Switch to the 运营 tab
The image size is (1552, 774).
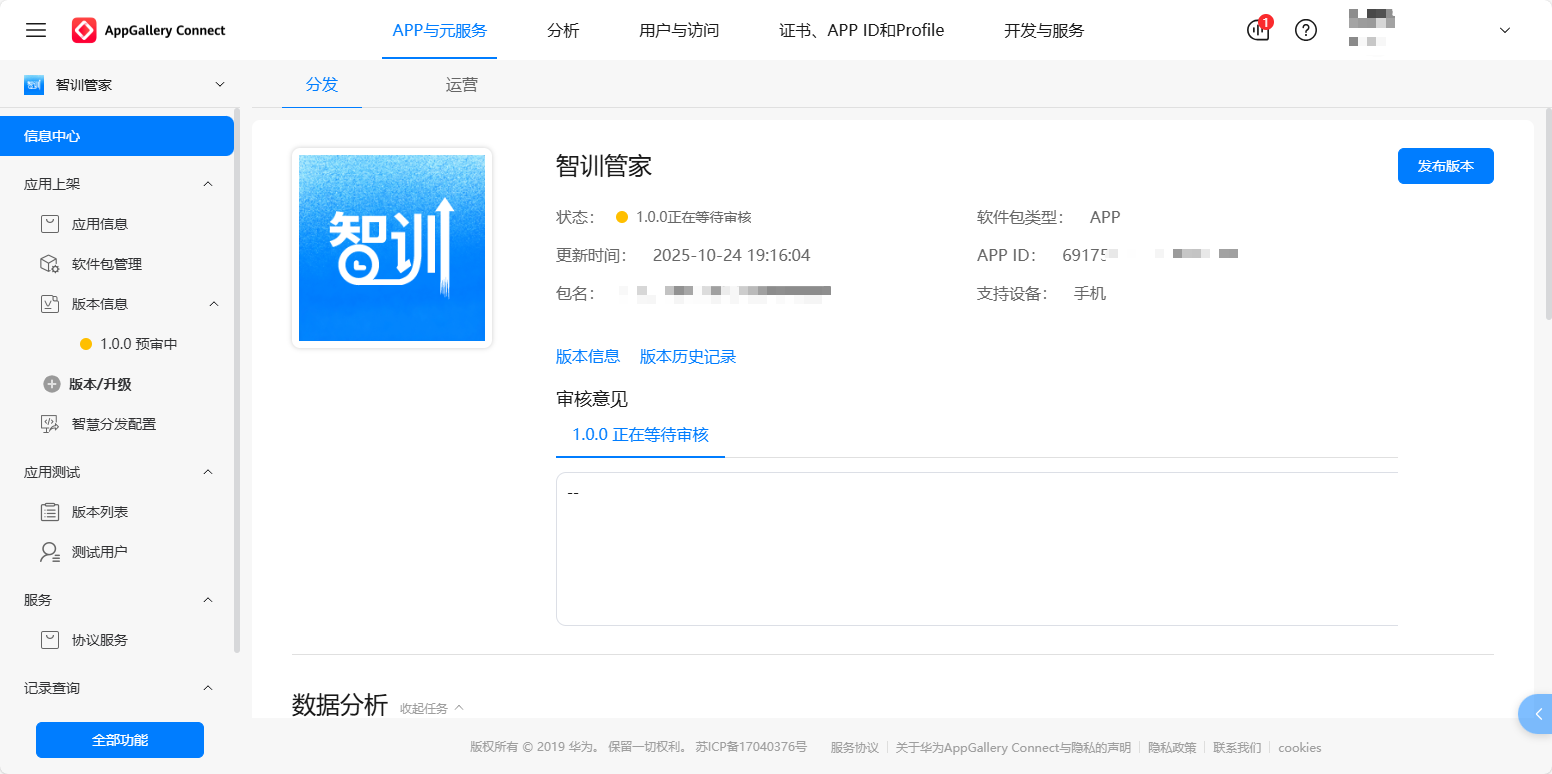coord(461,85)
